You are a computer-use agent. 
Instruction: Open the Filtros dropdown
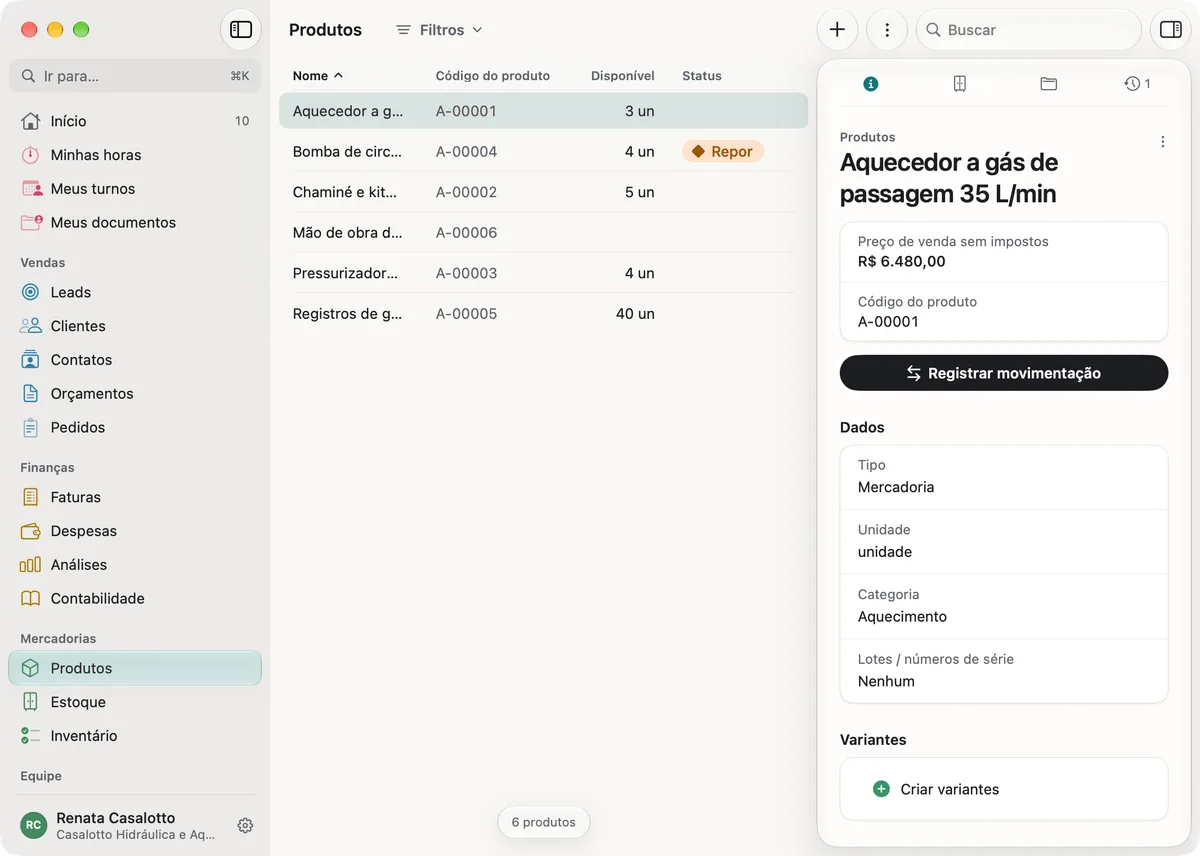tap(439, 30)
